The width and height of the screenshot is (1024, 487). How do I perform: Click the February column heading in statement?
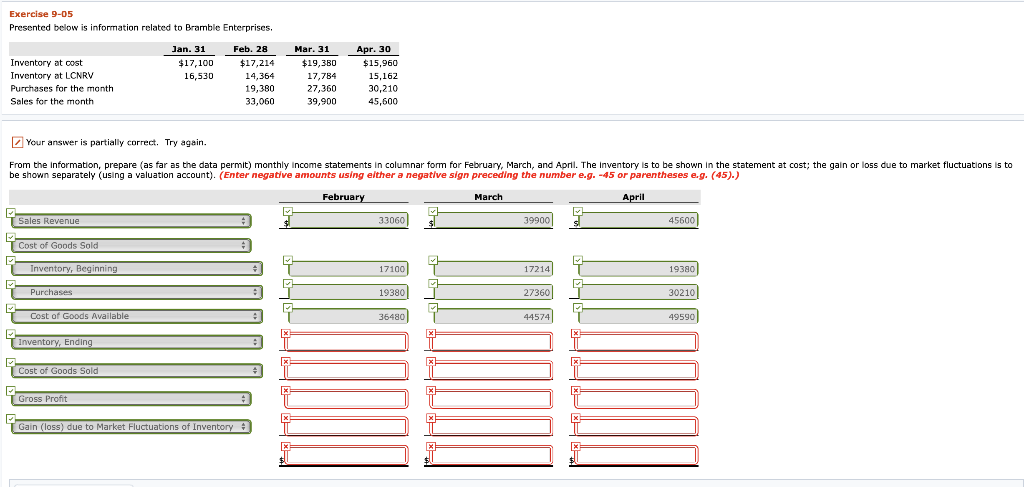tap(344, 197)
